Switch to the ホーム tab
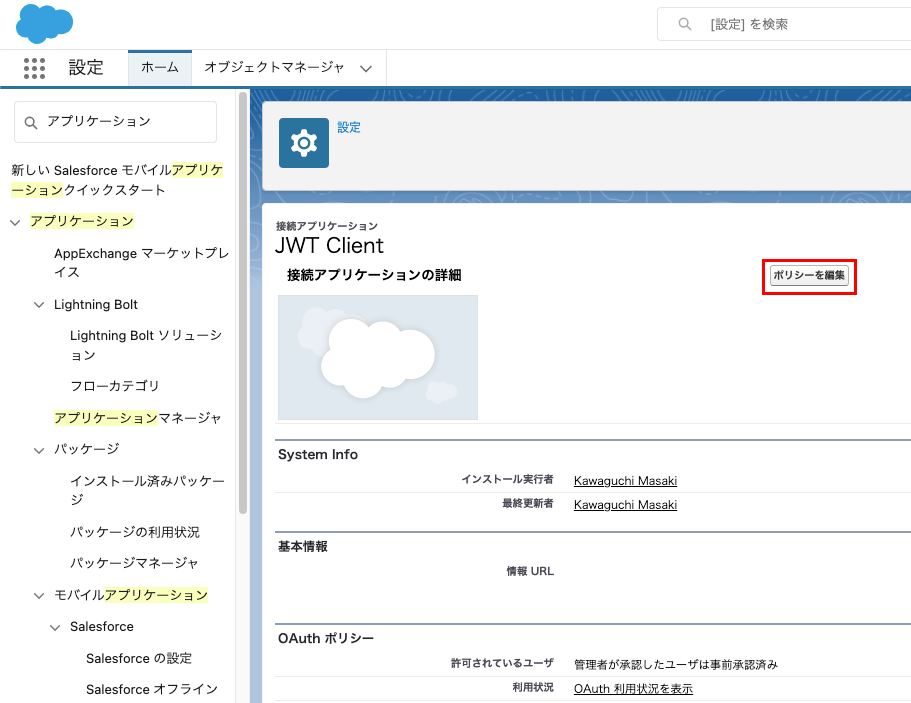Screen dimensions: 911x703 160,68
